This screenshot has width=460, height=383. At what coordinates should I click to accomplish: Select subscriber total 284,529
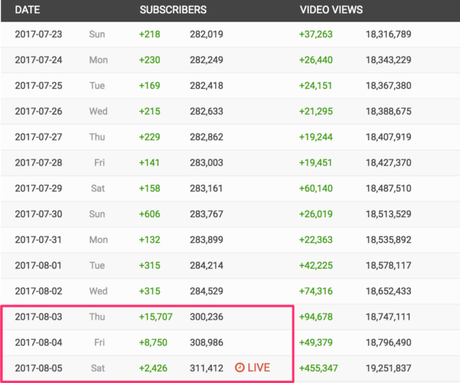tap(207, 291)
